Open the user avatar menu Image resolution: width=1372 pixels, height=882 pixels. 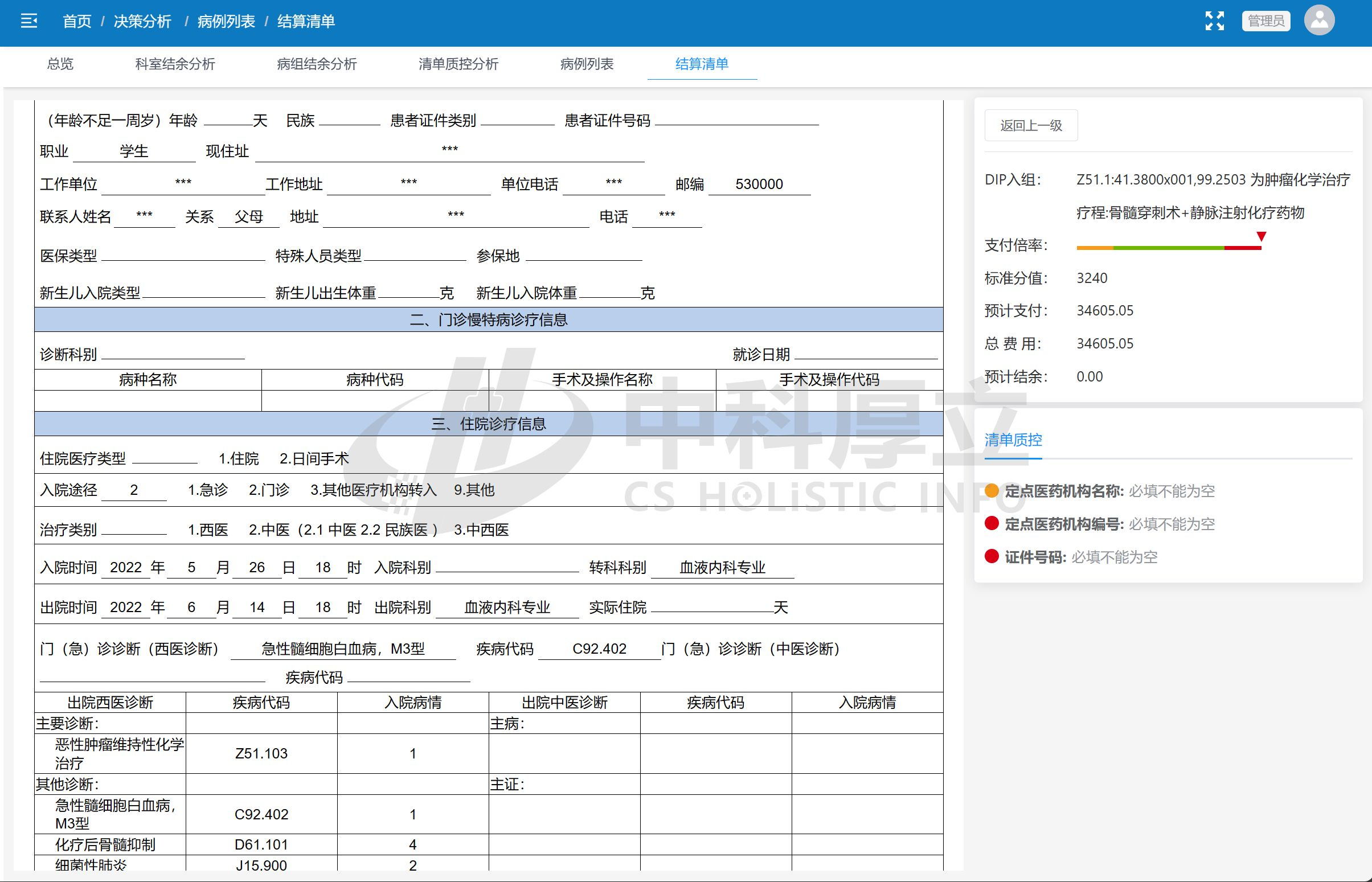(x=1319, y=20)
